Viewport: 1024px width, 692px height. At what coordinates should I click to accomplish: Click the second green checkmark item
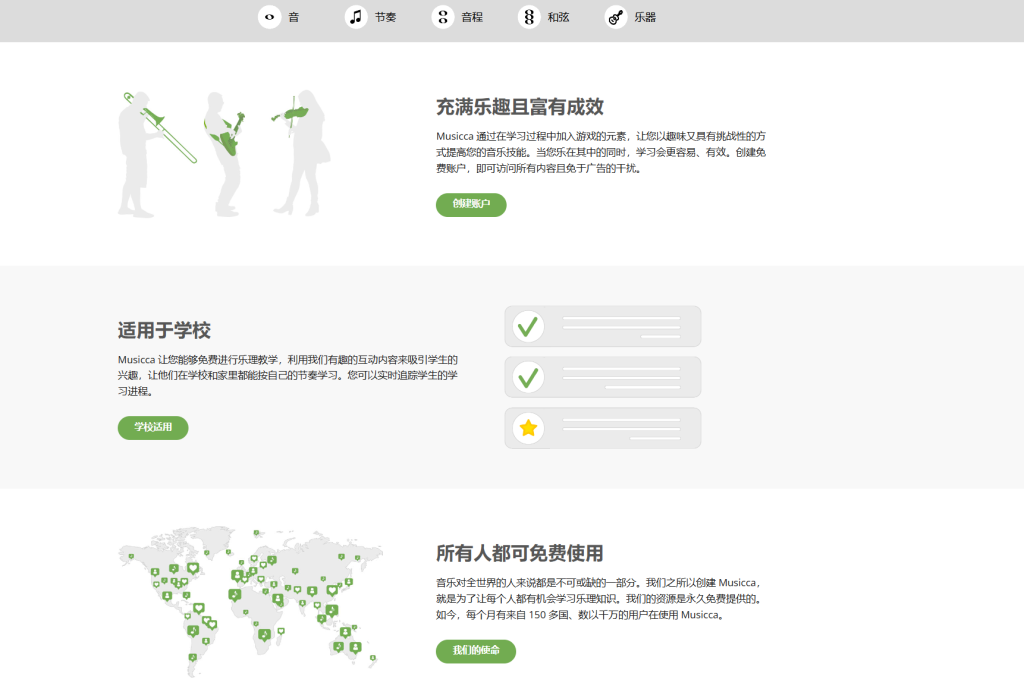pos(528,377)
